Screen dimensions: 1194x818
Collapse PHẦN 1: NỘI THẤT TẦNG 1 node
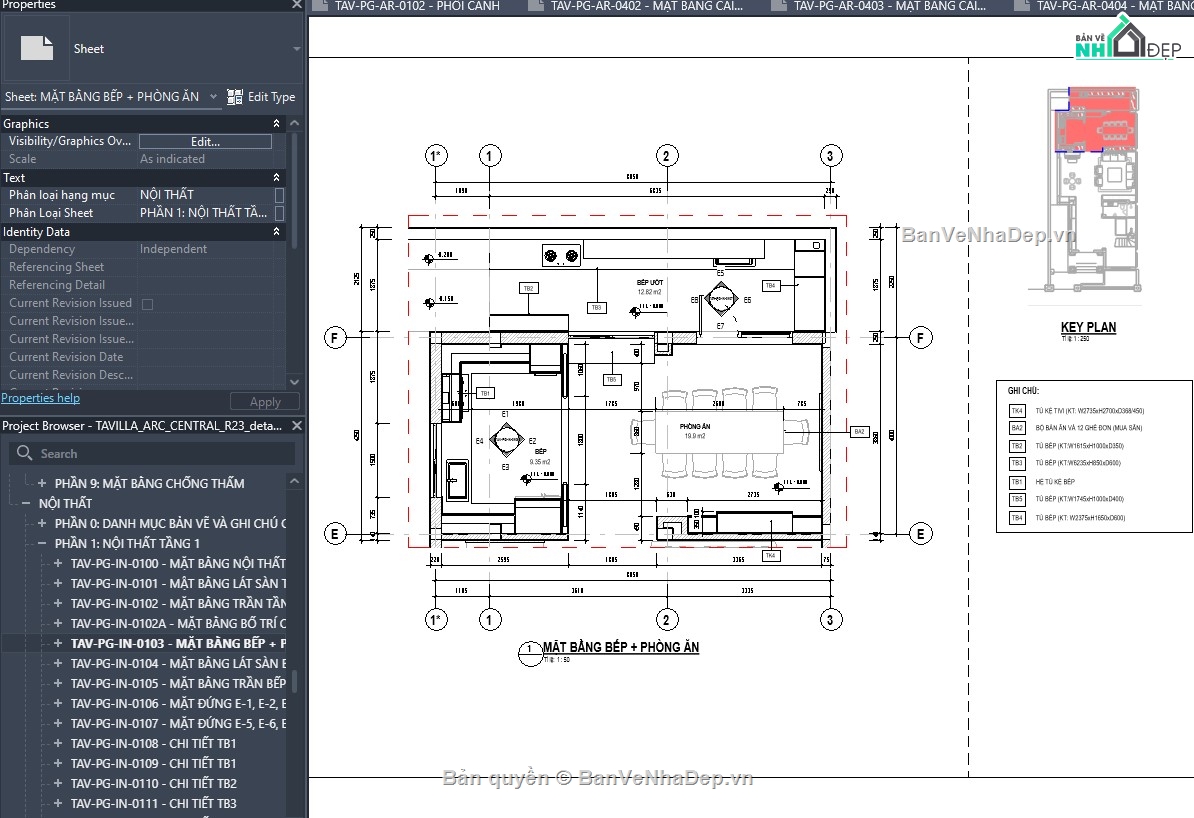point(42,543)
